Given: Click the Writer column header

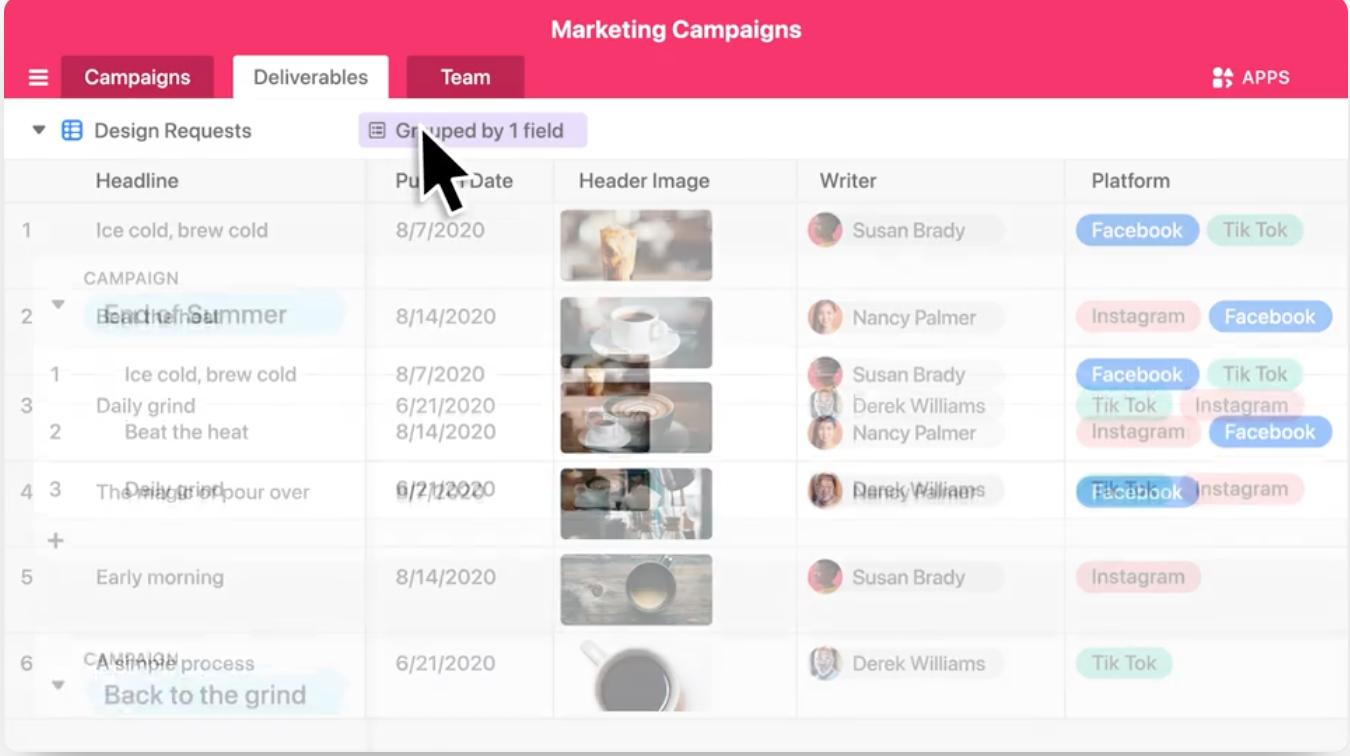Looking at the screenshot, I should (x=847, y=181).
